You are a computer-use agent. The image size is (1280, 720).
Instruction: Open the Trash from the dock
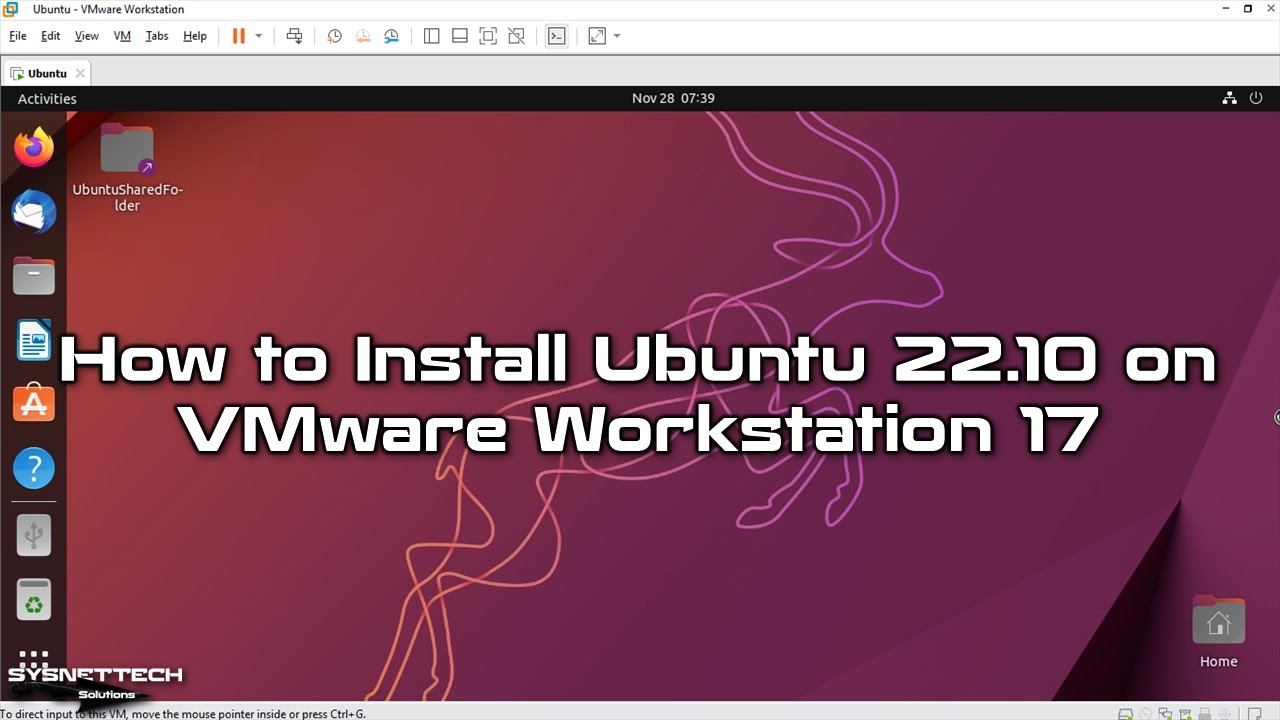click(x=34, y=600)
